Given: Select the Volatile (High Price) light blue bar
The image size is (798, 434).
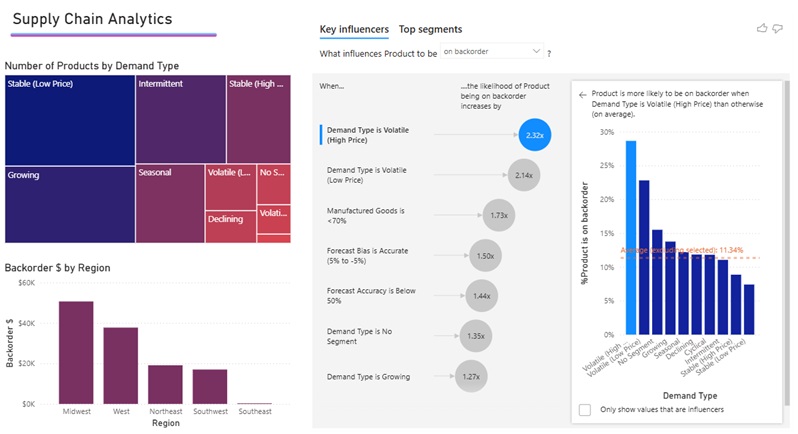Looking at the screenshot, I should coord(631,237).
